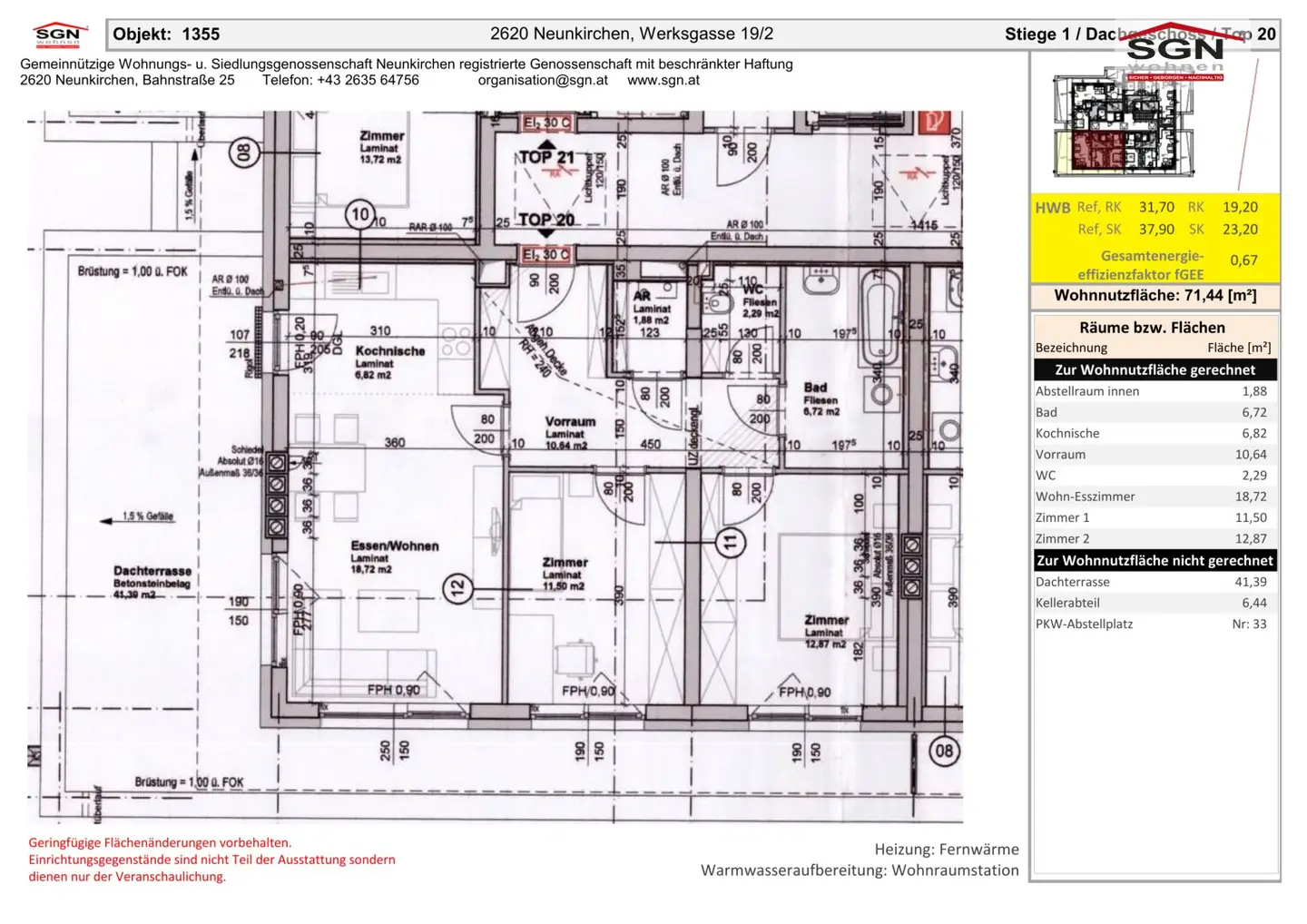The image size is (1307, 924).
Task: Click grid axis marker 12 on the plan
Action: pos(457,589)
